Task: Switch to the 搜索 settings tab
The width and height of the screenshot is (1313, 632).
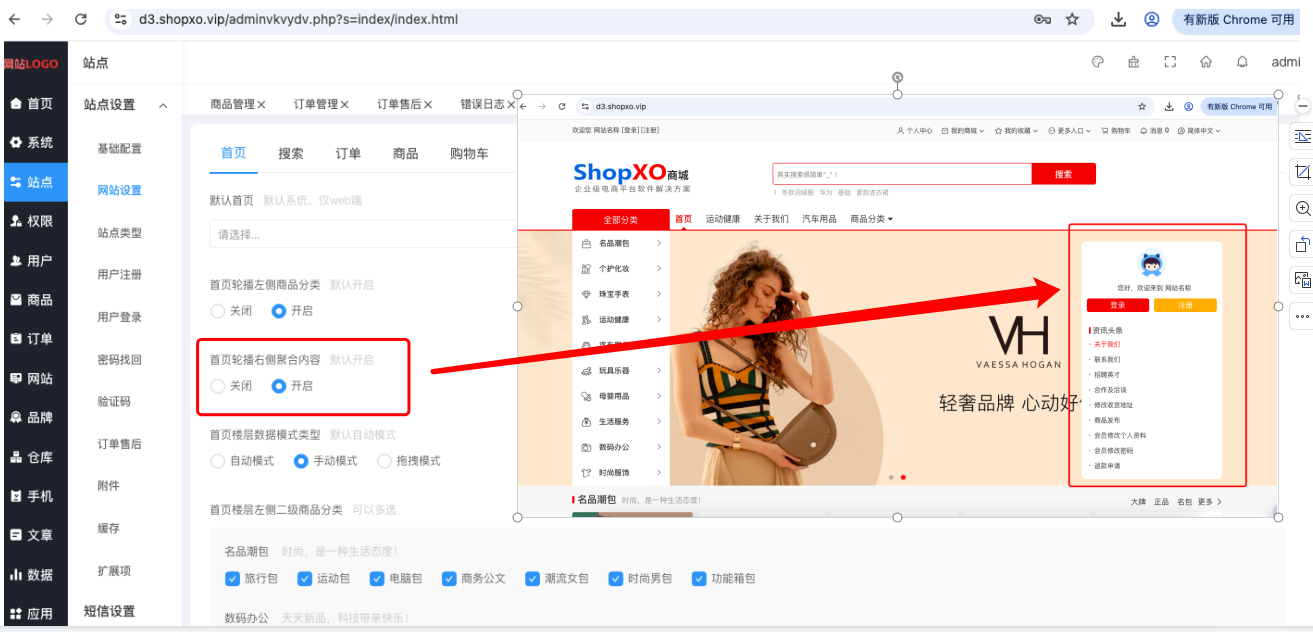Action: [x=291, y=153]
